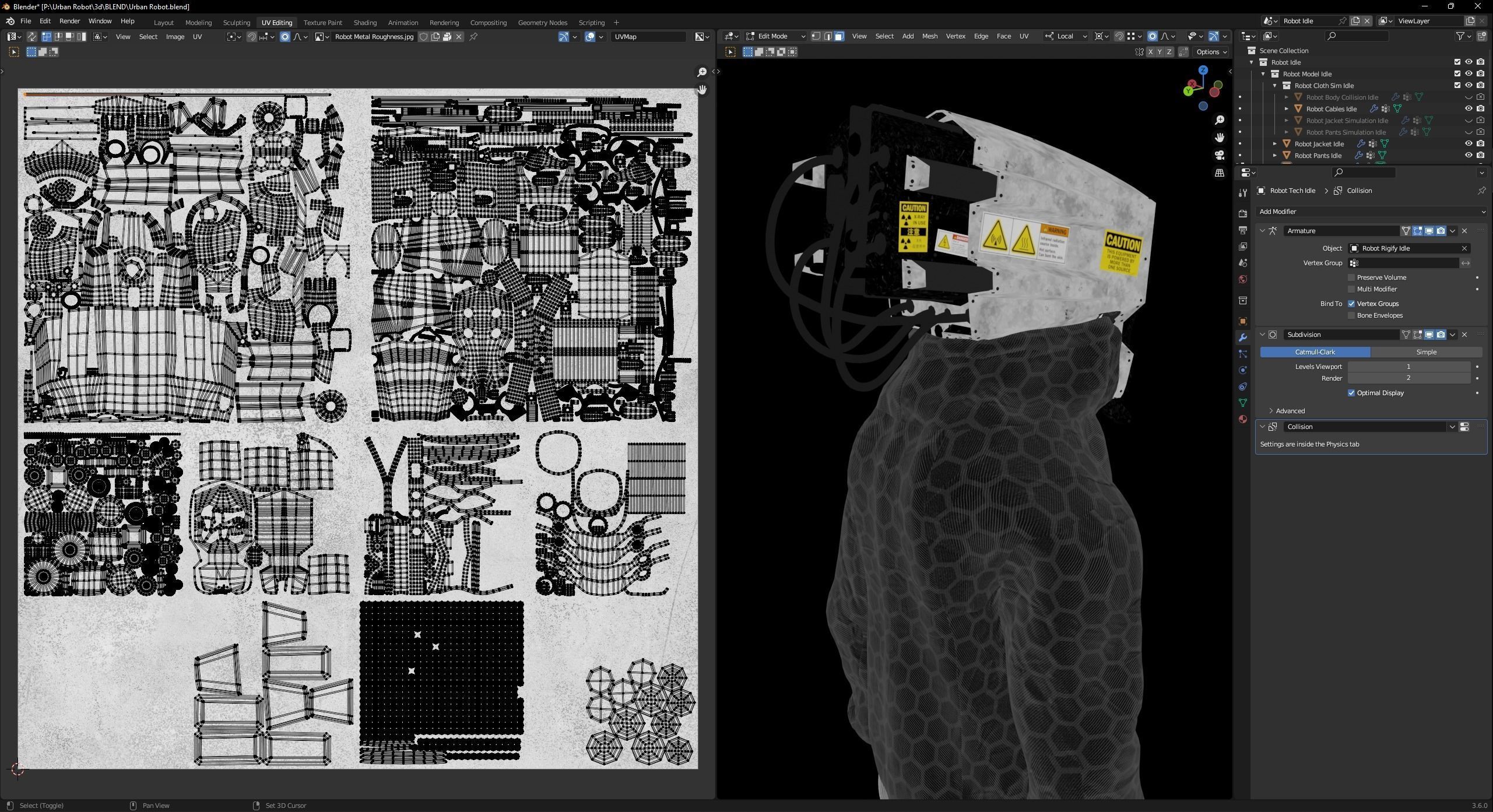1493x812 pixels.
Task: Select Simple subdivision type
Action: [x=1426, y=352]
